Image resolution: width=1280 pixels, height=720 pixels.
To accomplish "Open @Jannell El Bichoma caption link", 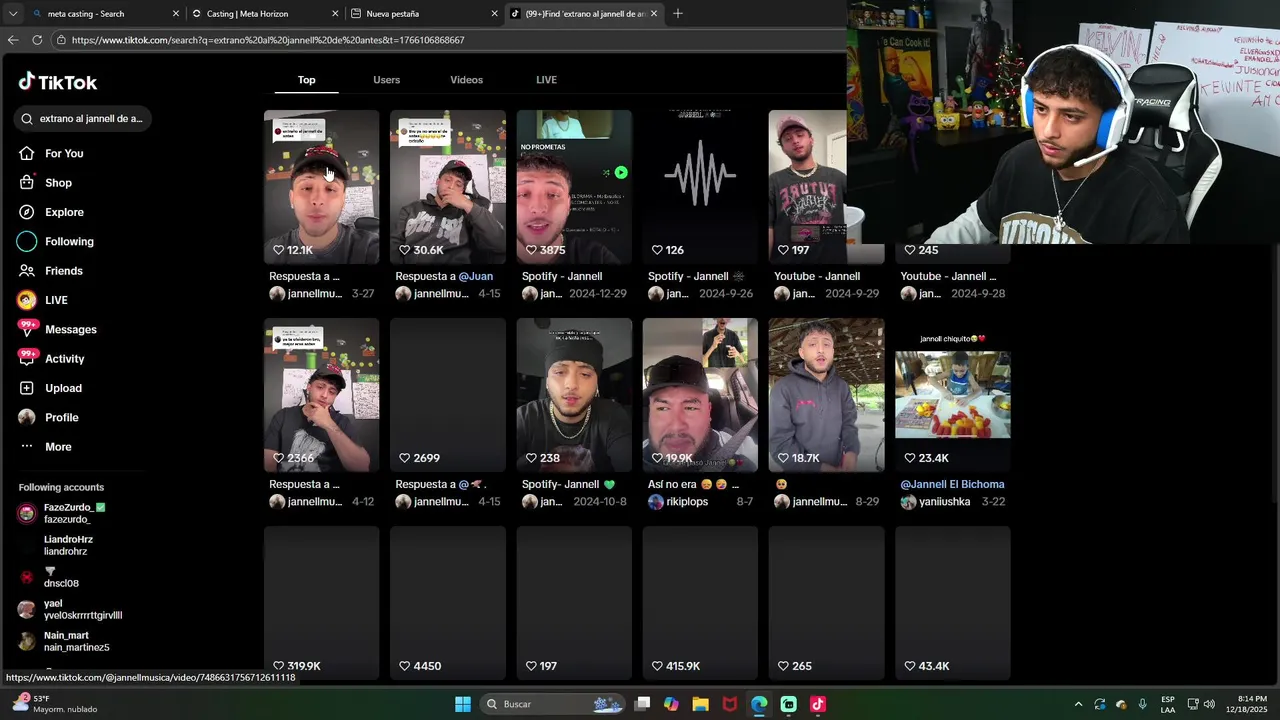I will [x=952, y=484].
